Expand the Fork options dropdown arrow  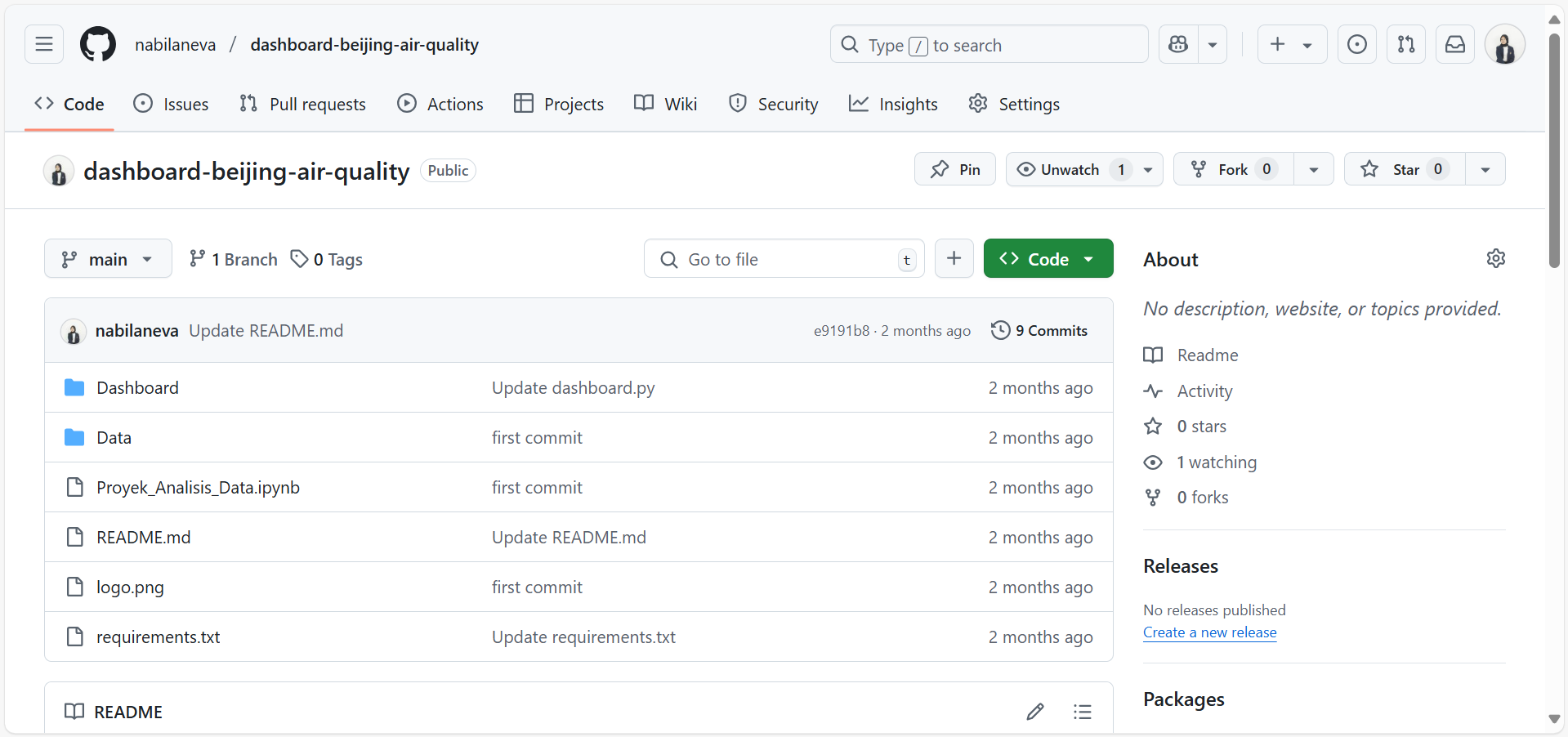(x=1314, y=169)
